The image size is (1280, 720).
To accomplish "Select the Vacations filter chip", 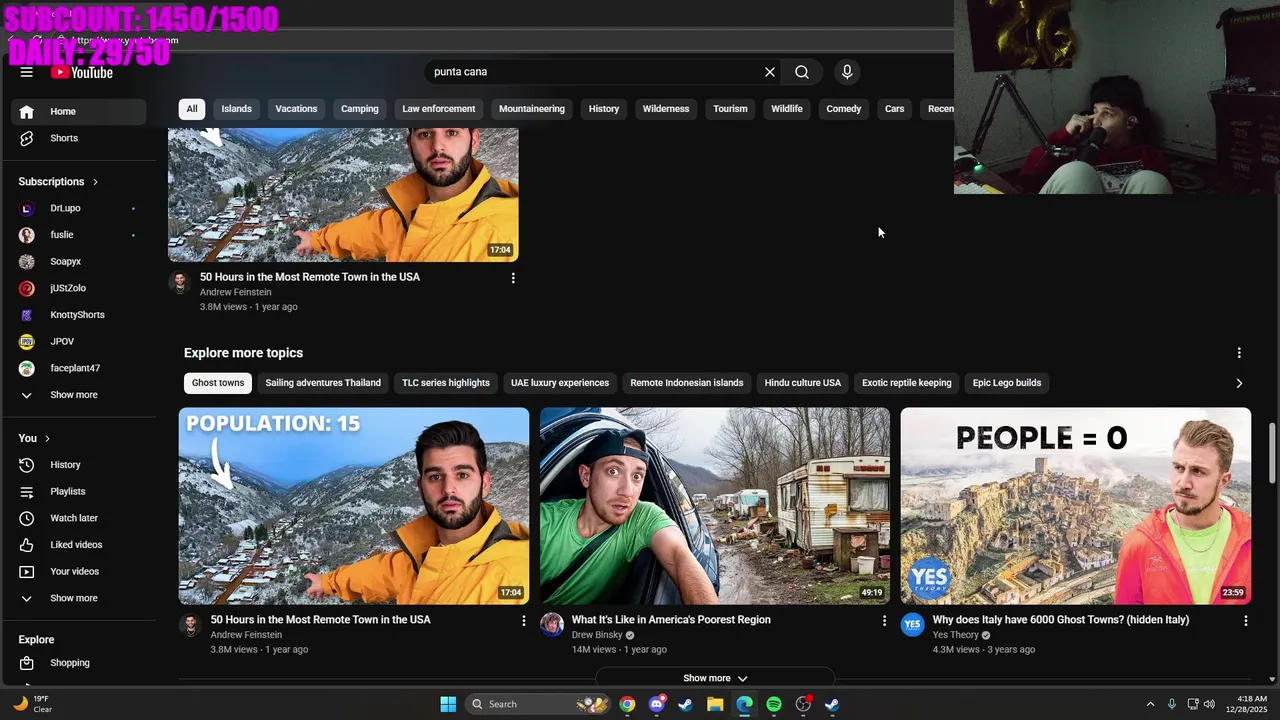I will [296, 109].
